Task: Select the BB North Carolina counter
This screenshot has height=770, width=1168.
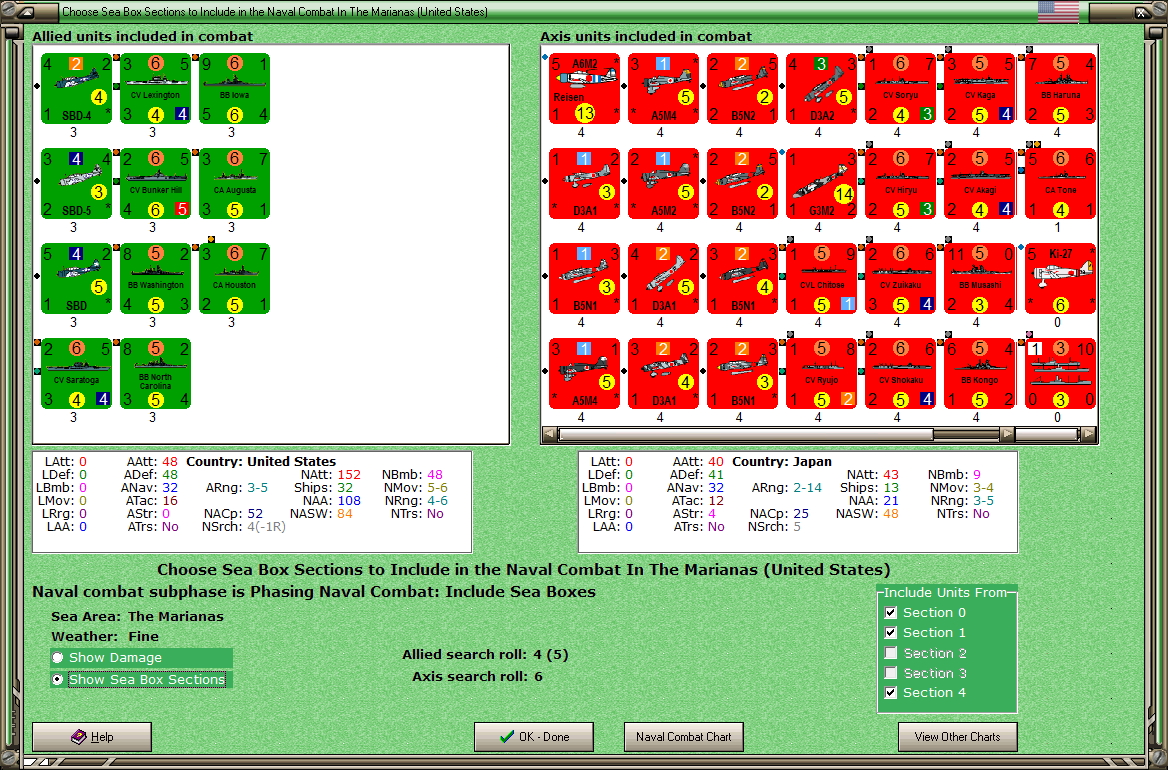Action: 156,374
